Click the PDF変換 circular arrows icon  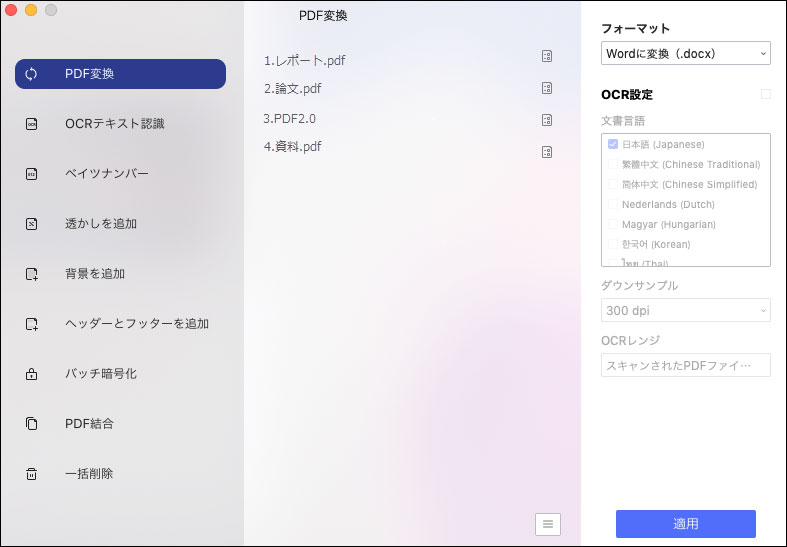(x=31, y=74)
